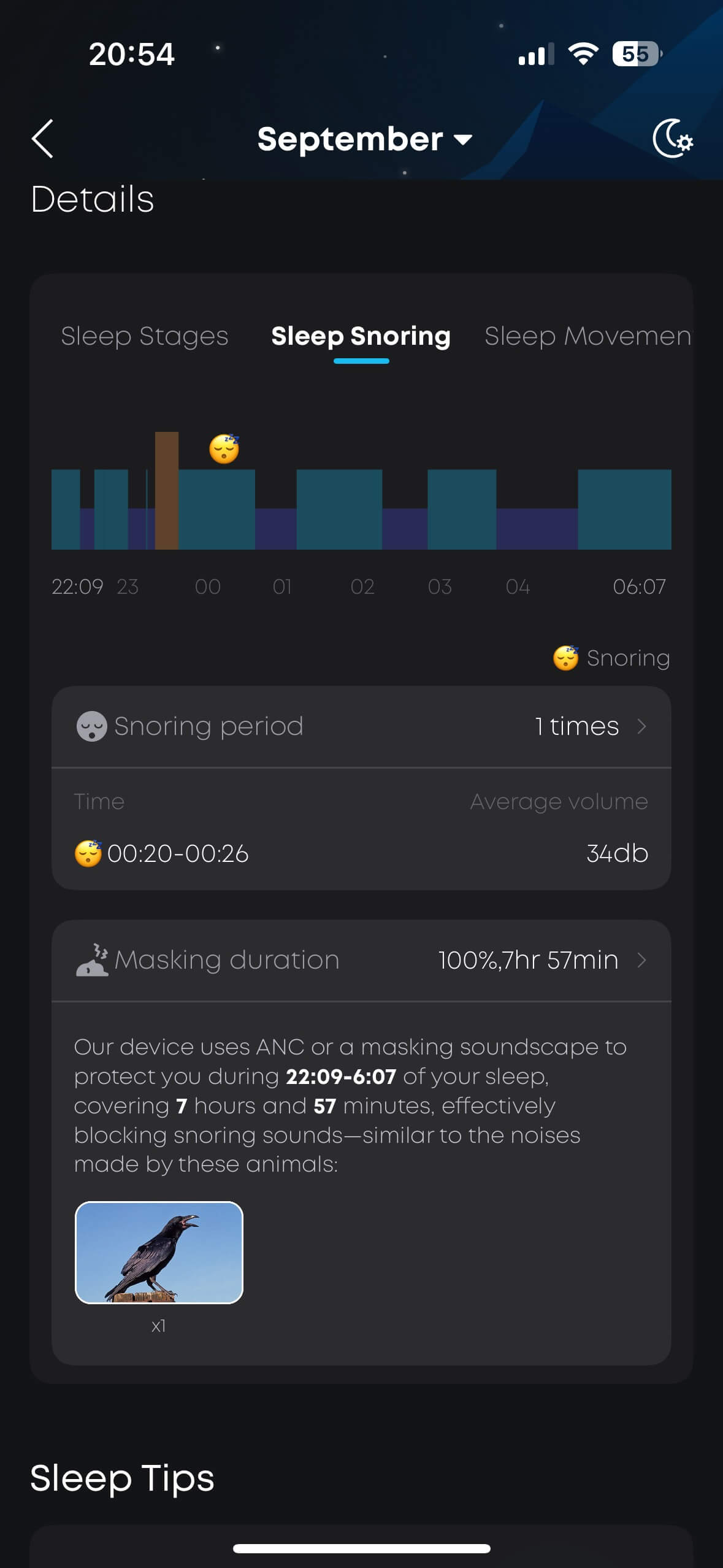Tap the snoring emoji on the chart
Screen dimensions: 723x1568
pos(224,448)
